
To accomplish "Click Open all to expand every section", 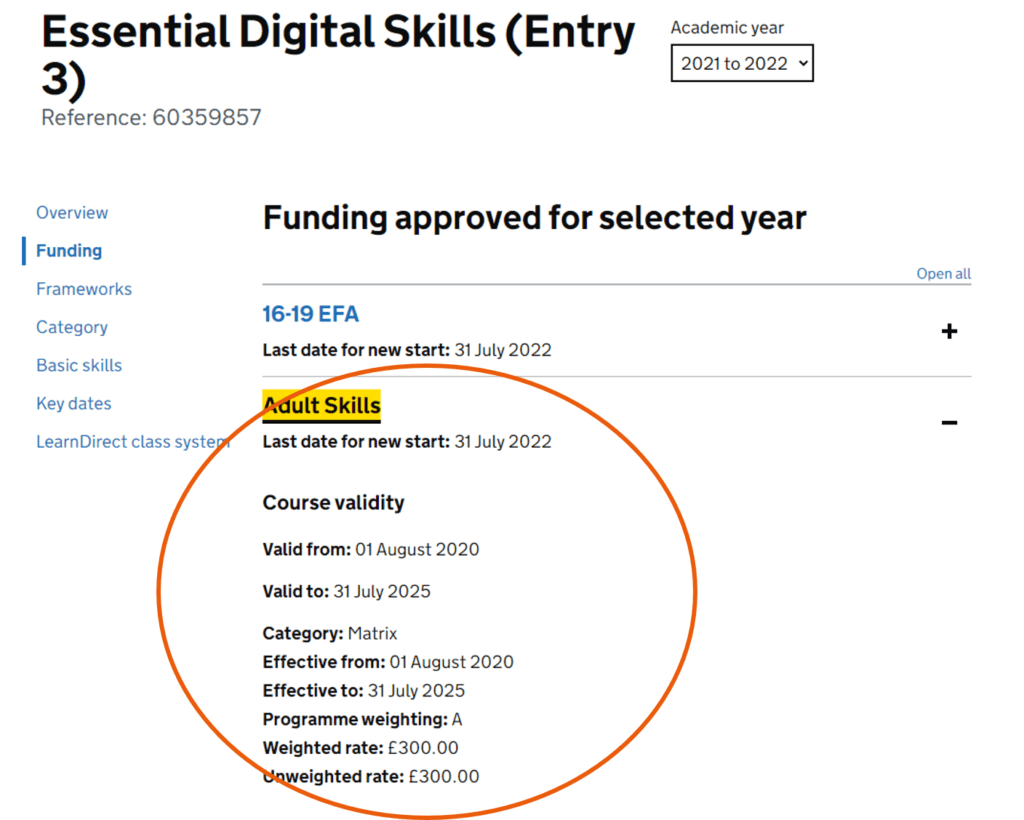I will click(943, 273).
